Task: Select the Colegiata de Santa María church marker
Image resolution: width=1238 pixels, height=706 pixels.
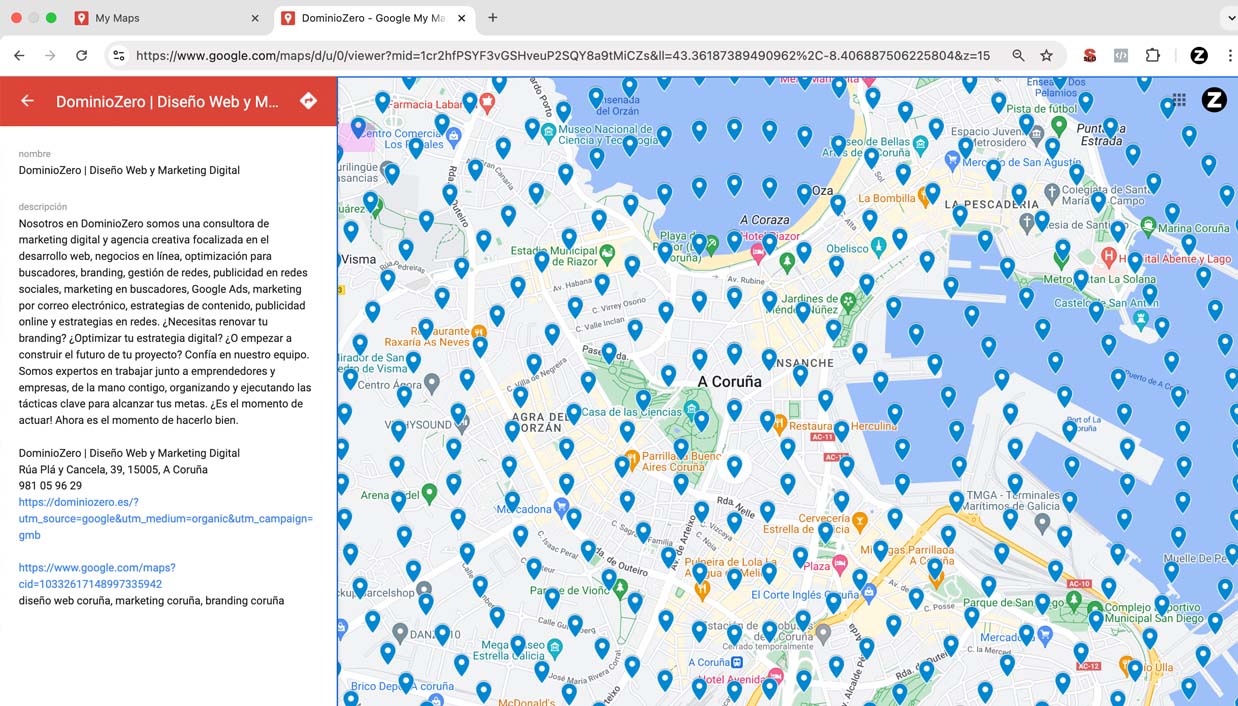Action: point(1051,191)
